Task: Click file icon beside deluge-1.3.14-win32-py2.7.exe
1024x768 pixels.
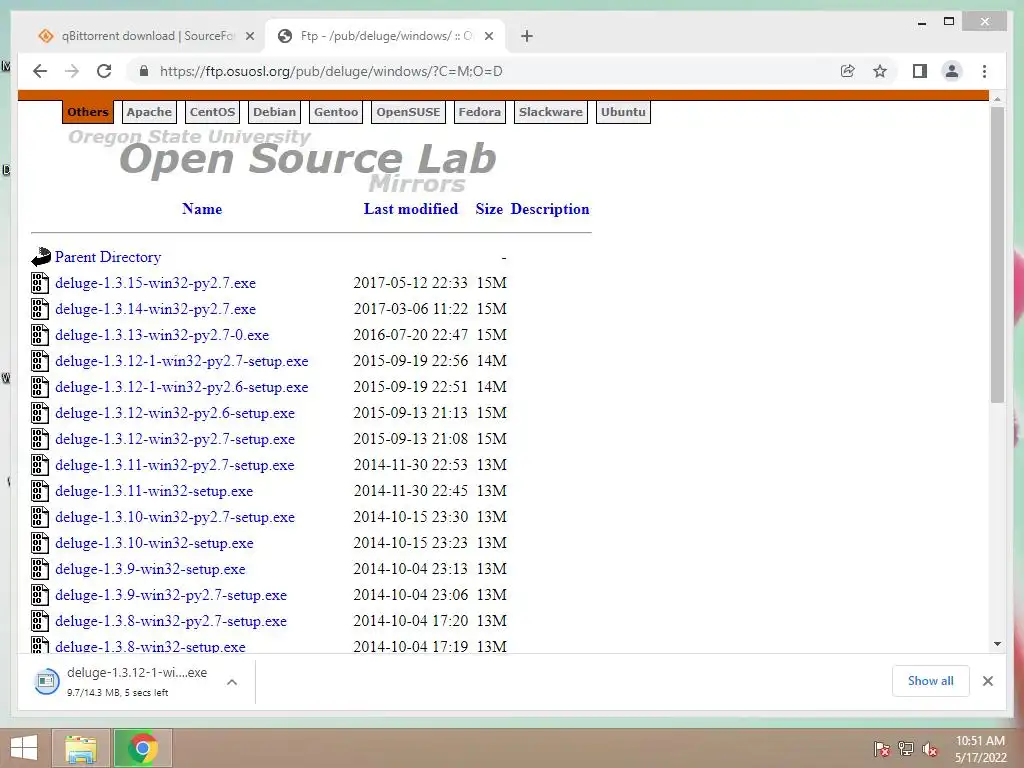Action: click(x=40, y=309)
